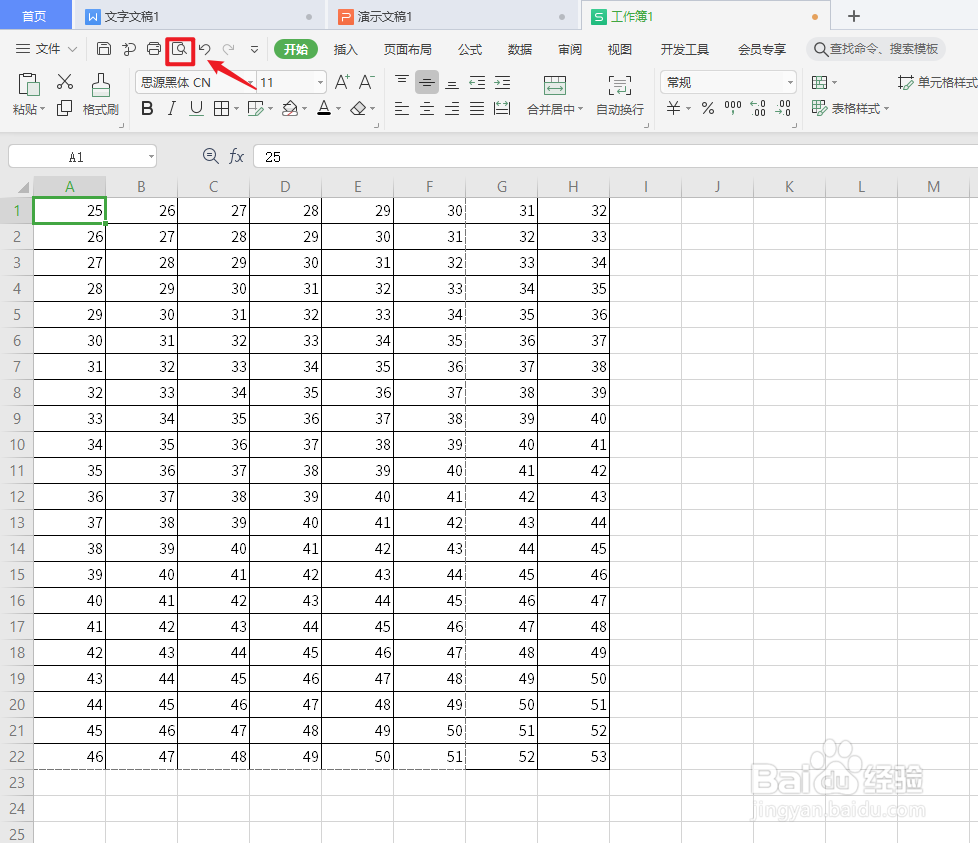Toggle center horizontal alignment
This screenshot has height=843, width=978.
click(427, 108)
